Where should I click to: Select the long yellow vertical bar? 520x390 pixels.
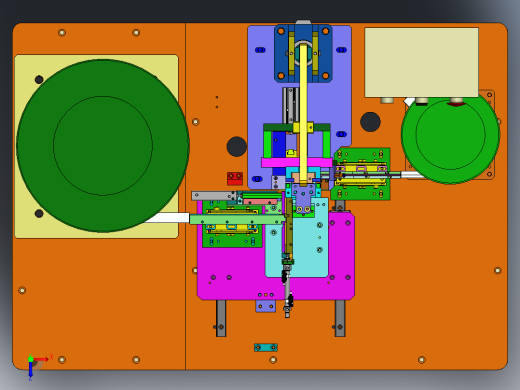[303, 114]
